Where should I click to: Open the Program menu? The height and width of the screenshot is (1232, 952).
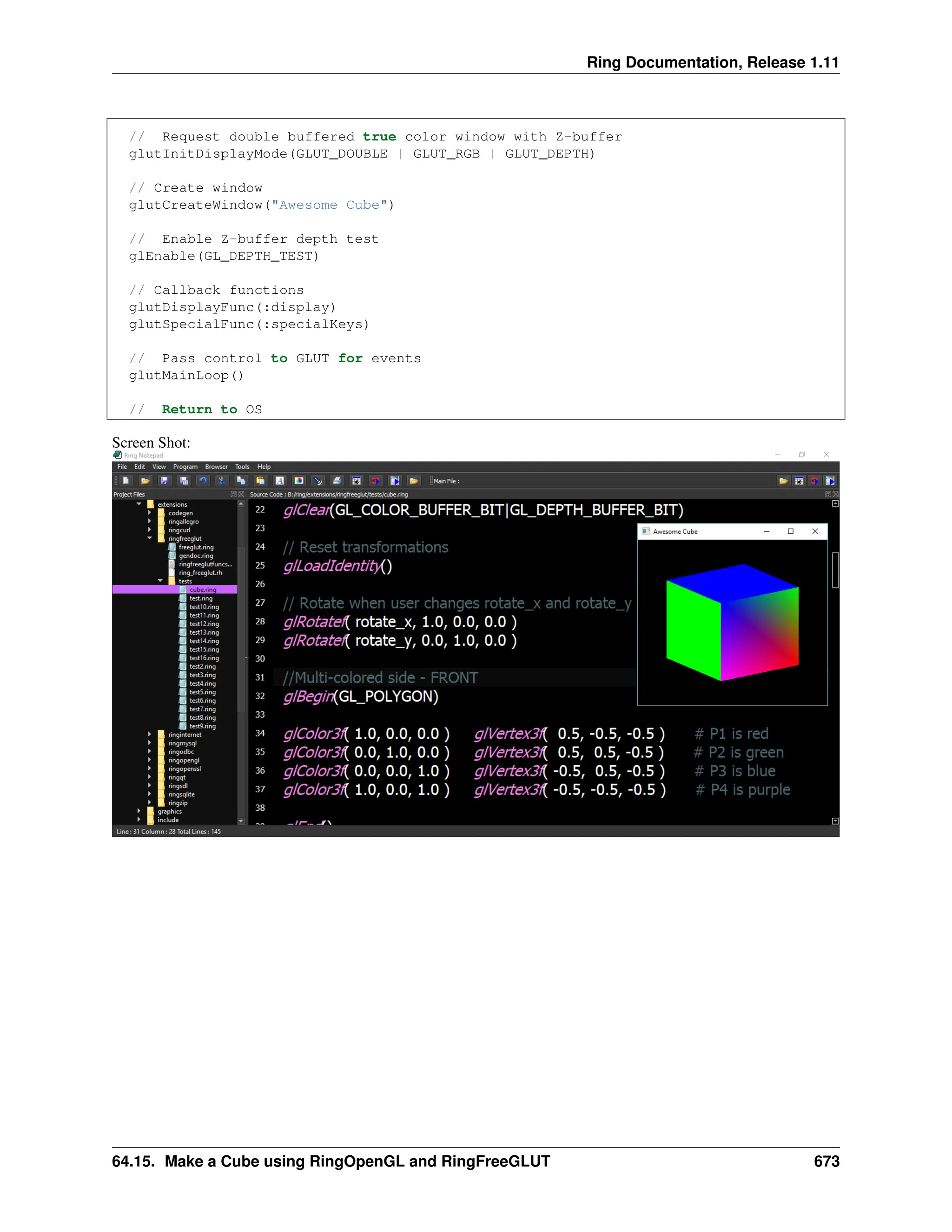point(185,466)
